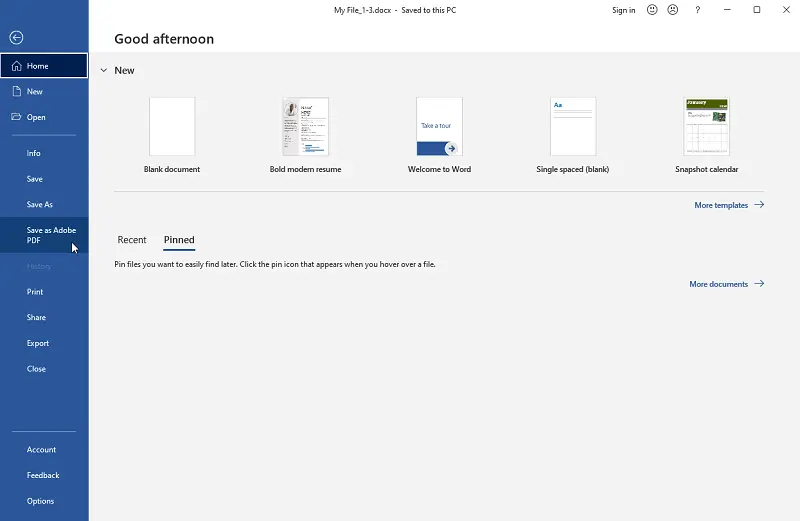
Task: Select the Welcome to Word tour template
Action: click(x=439, y=127)
